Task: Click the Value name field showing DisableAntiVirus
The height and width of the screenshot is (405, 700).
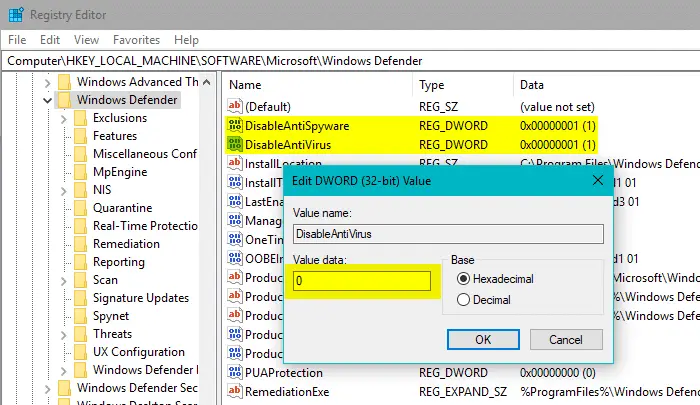Action: tap(448, 234)
